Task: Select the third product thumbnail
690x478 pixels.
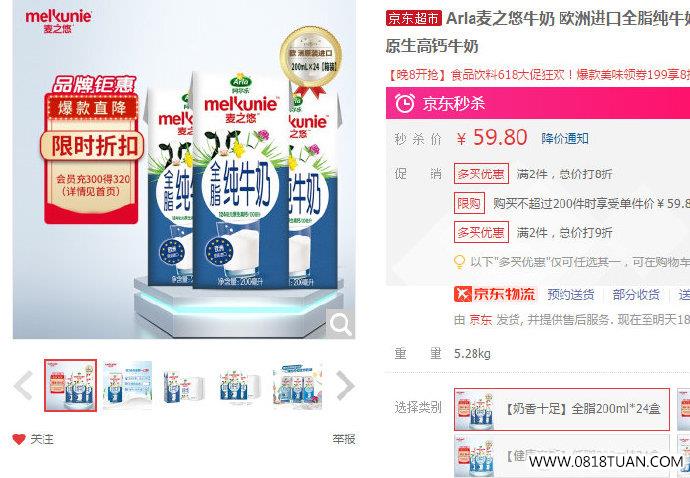Action: 184,386
